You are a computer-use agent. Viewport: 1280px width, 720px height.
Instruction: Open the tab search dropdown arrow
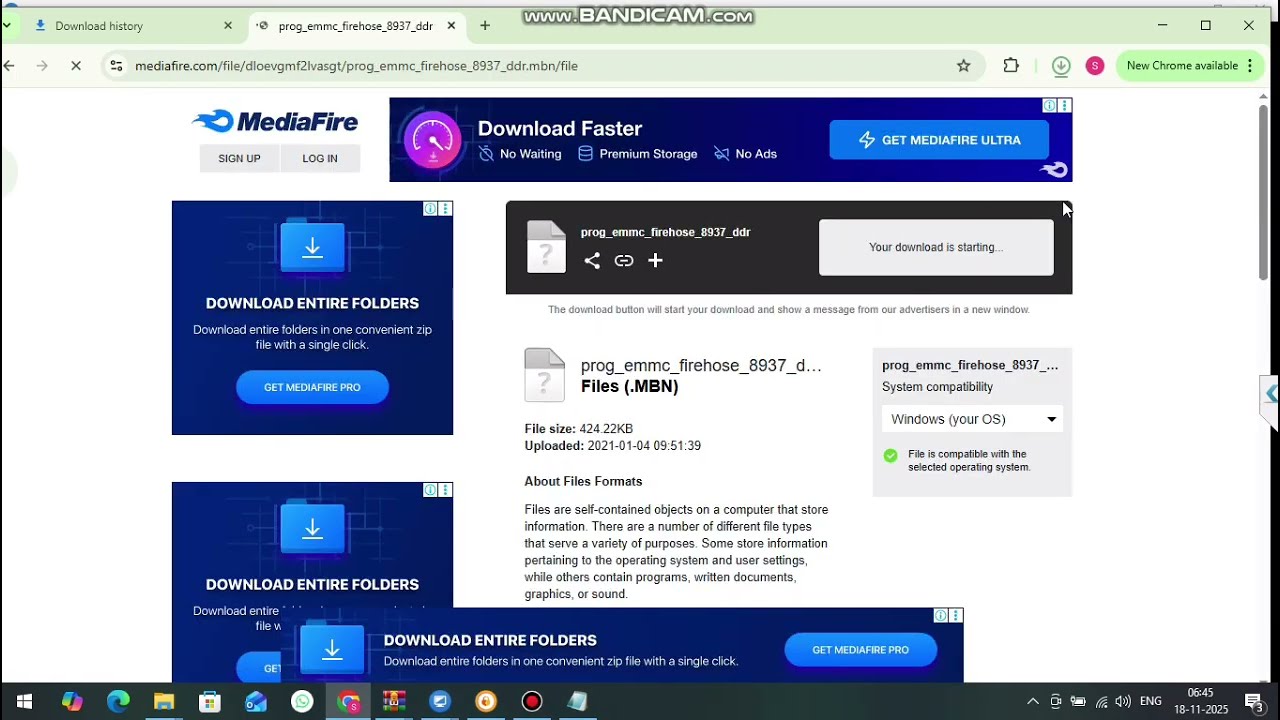click(7, 26)
